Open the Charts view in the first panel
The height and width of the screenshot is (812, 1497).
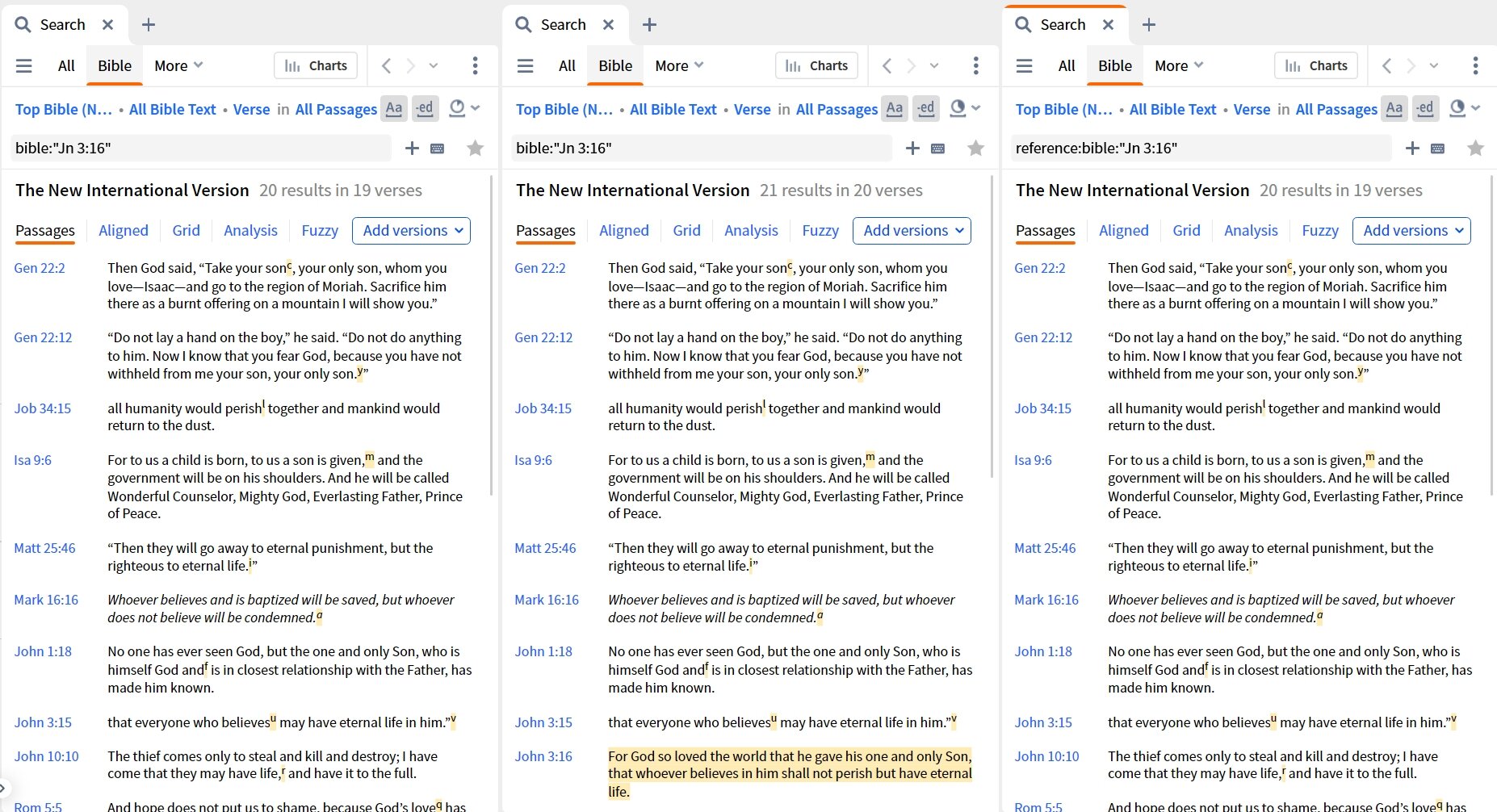tap(315, 65)
